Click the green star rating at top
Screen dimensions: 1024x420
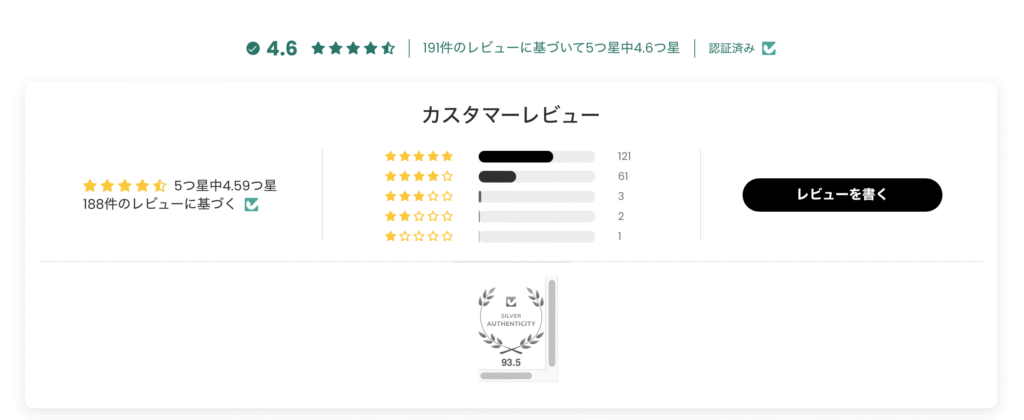(353, 48)
